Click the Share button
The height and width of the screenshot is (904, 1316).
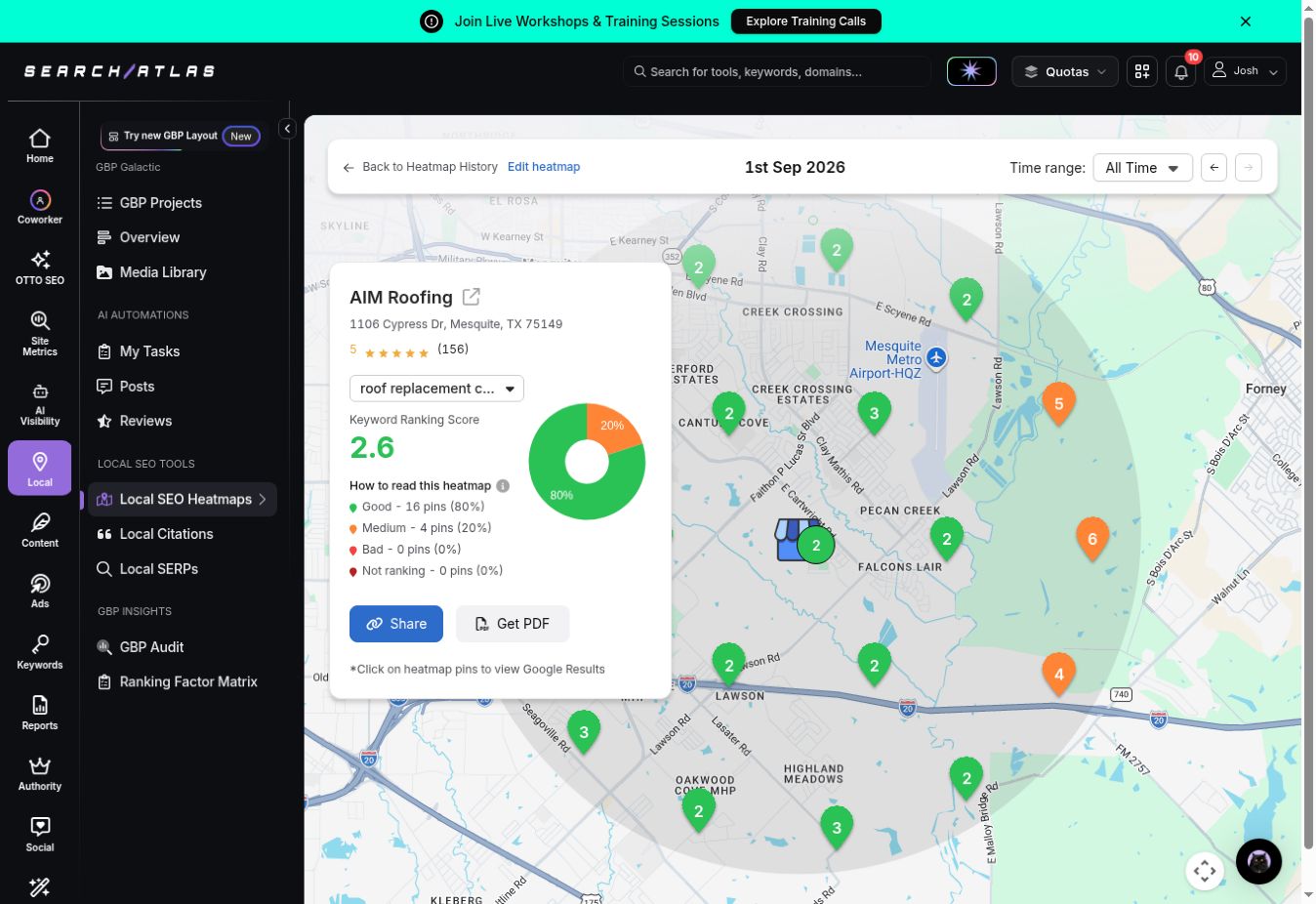(x=396, y=624)
